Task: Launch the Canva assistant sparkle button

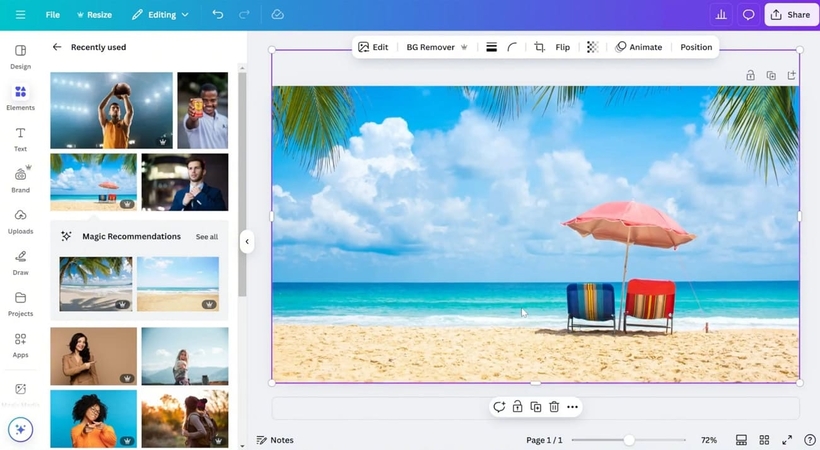Action: [x=20, y=430]
